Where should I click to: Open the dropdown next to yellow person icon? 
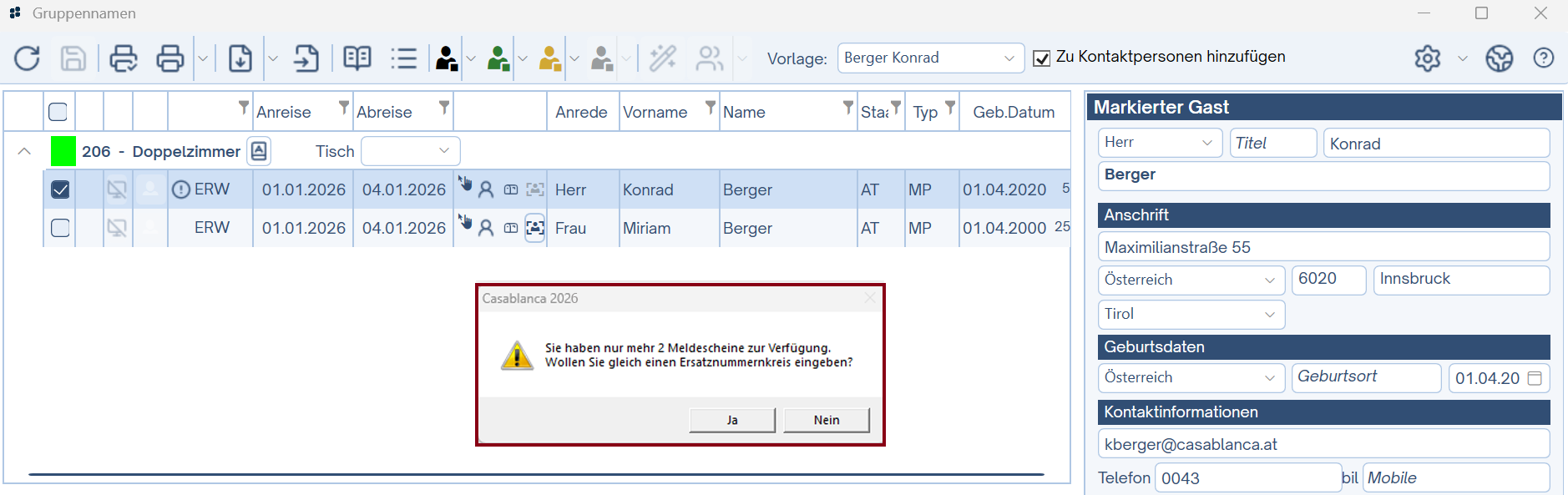coord(574,58)
